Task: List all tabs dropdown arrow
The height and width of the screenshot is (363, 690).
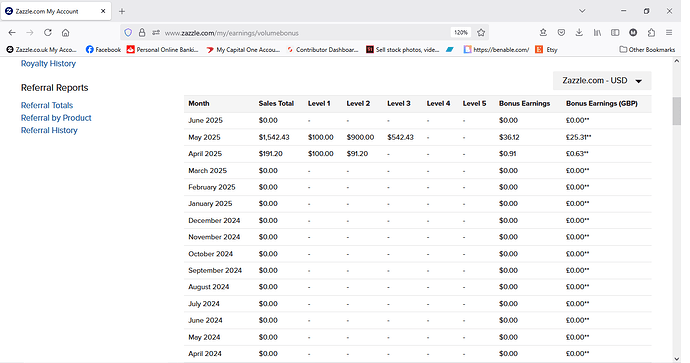Action: 582,11
